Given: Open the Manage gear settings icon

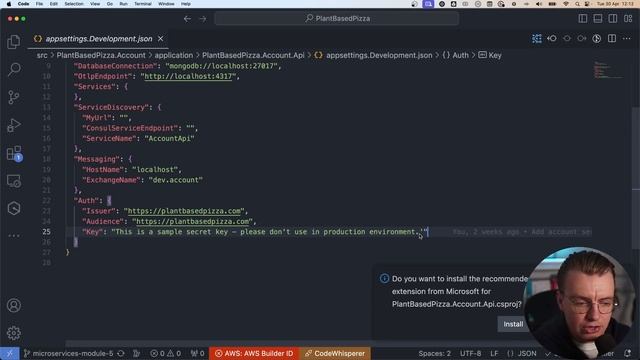Looking at the screenshot, I should click(14, 333).
